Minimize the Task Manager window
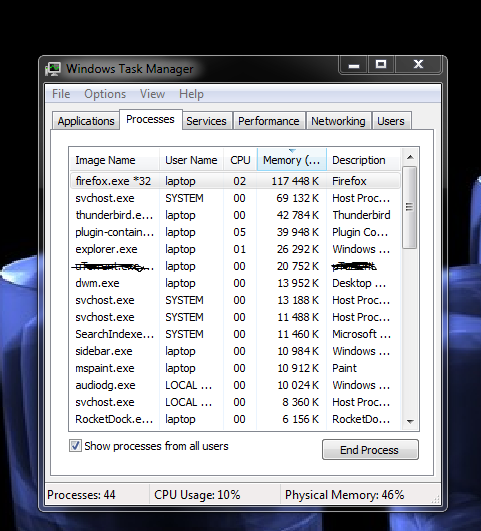 pyautogui.click(x=354, y=65)
